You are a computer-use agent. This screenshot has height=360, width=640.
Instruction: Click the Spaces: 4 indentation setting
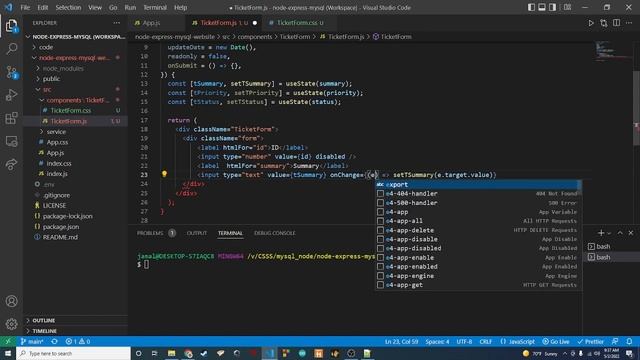pyautogui.click(x=437, y=342)
